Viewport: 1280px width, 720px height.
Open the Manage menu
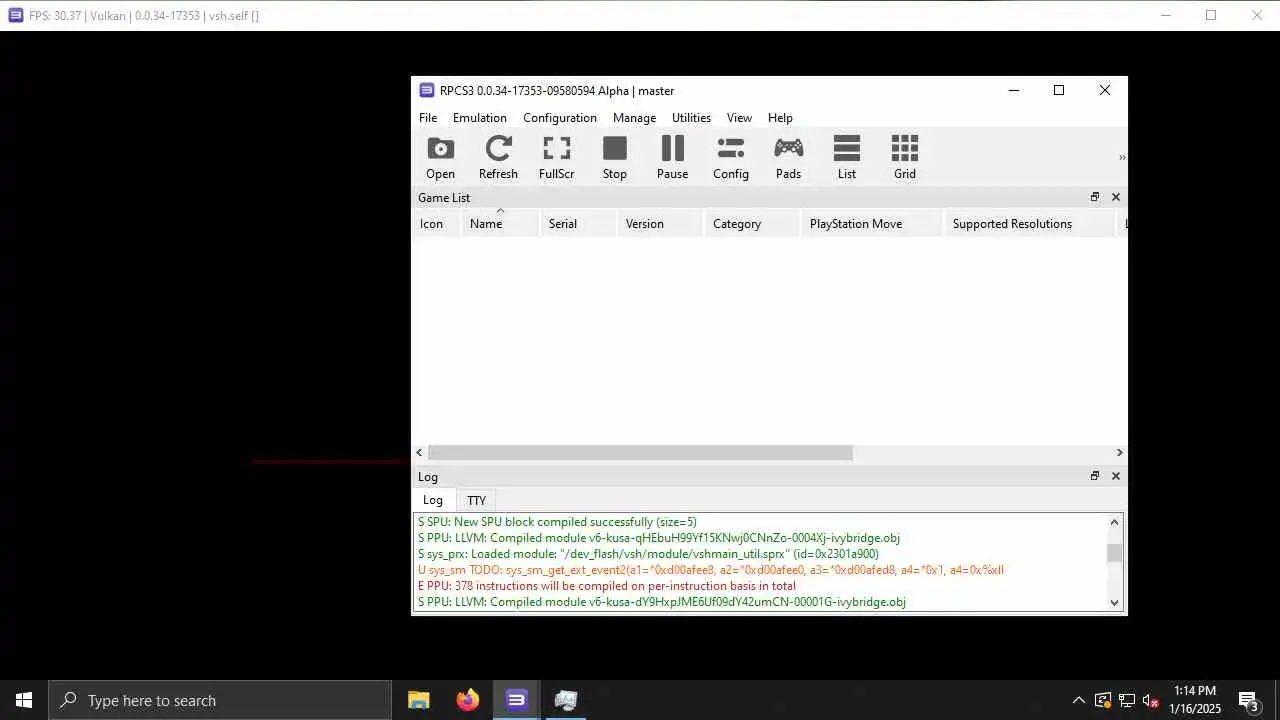click(634, 118)
